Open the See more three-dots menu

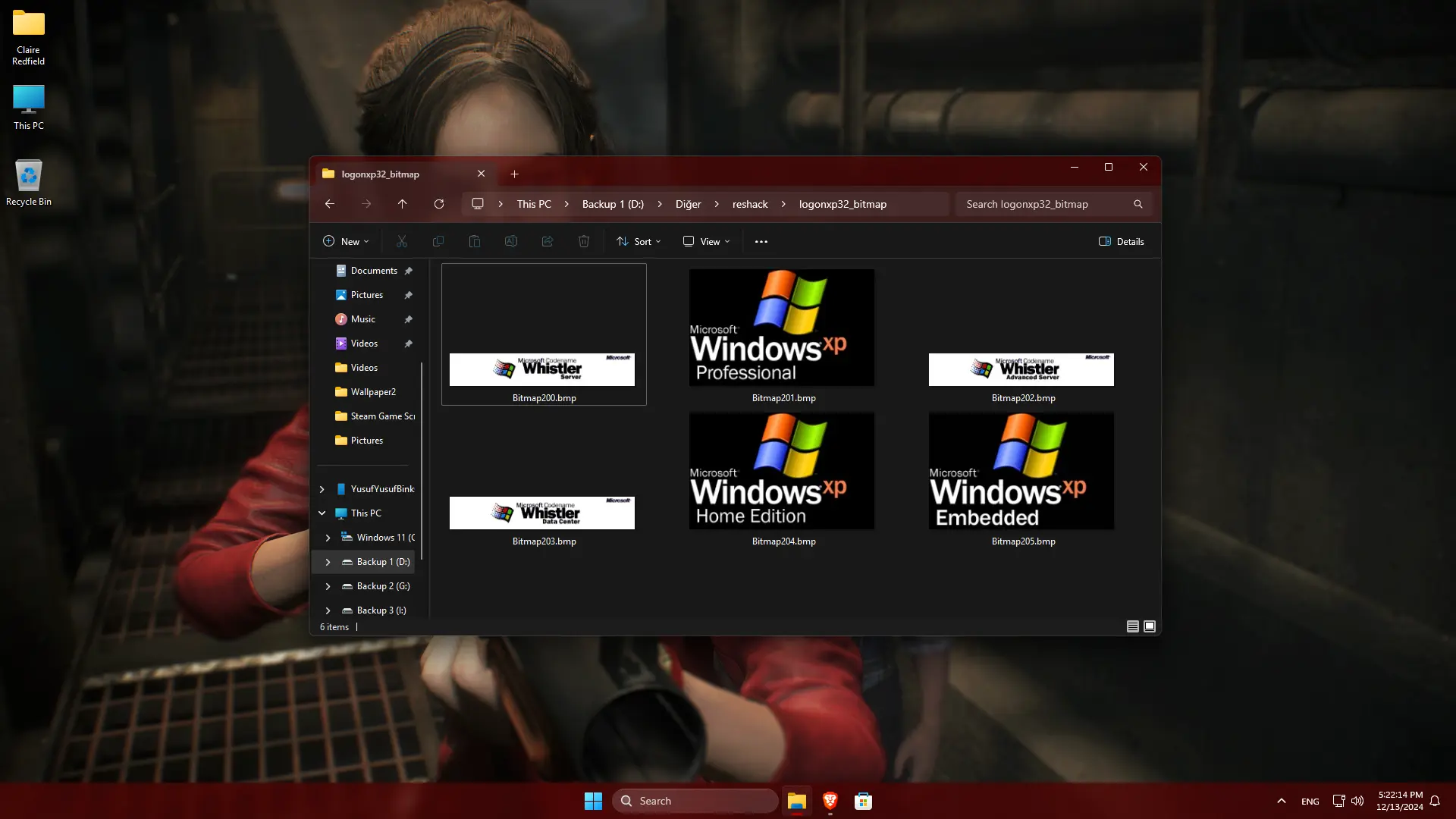pos(761,241)
